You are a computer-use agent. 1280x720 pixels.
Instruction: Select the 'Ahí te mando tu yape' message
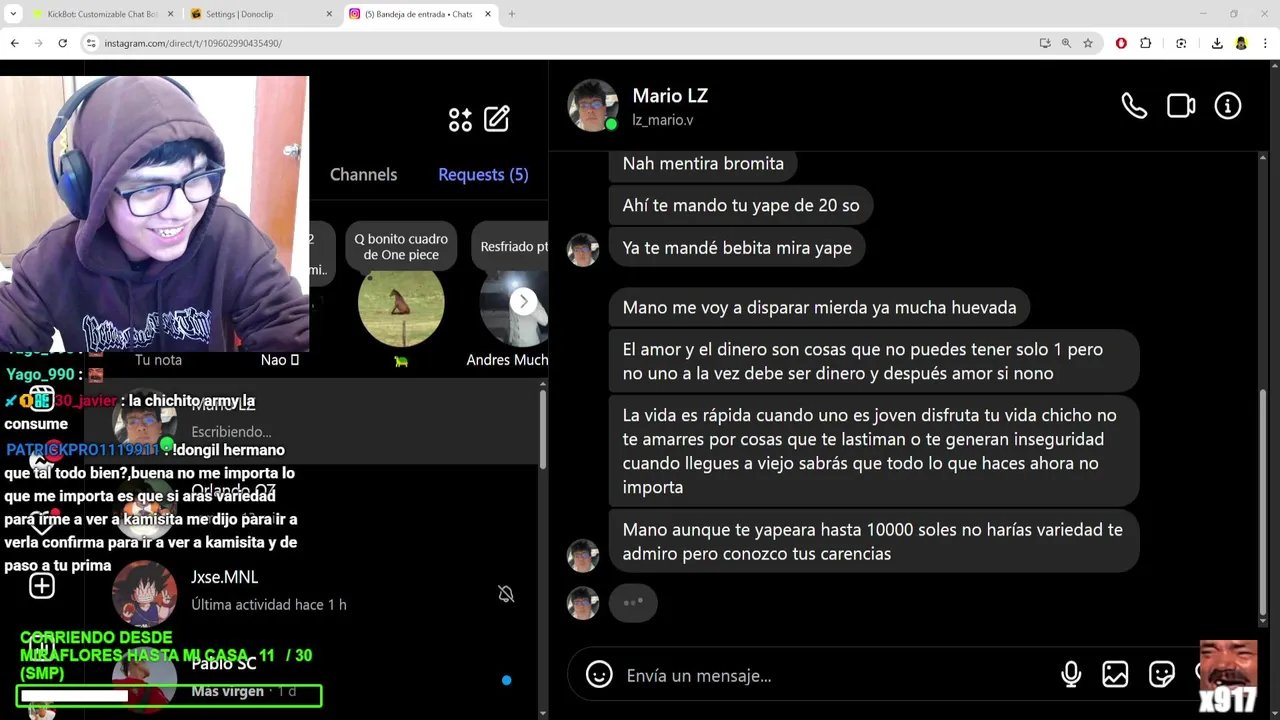click(x=741, y=206)
